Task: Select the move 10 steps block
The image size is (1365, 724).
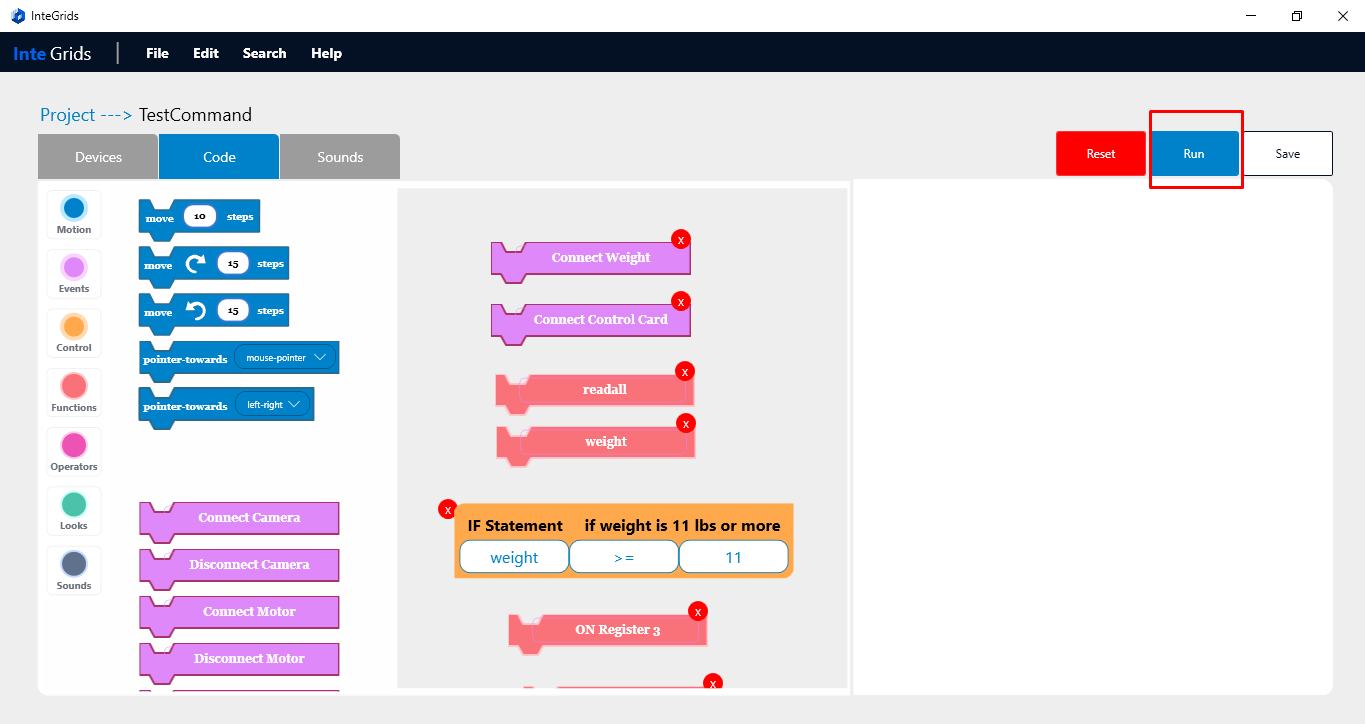Action: tap(199, 218)
